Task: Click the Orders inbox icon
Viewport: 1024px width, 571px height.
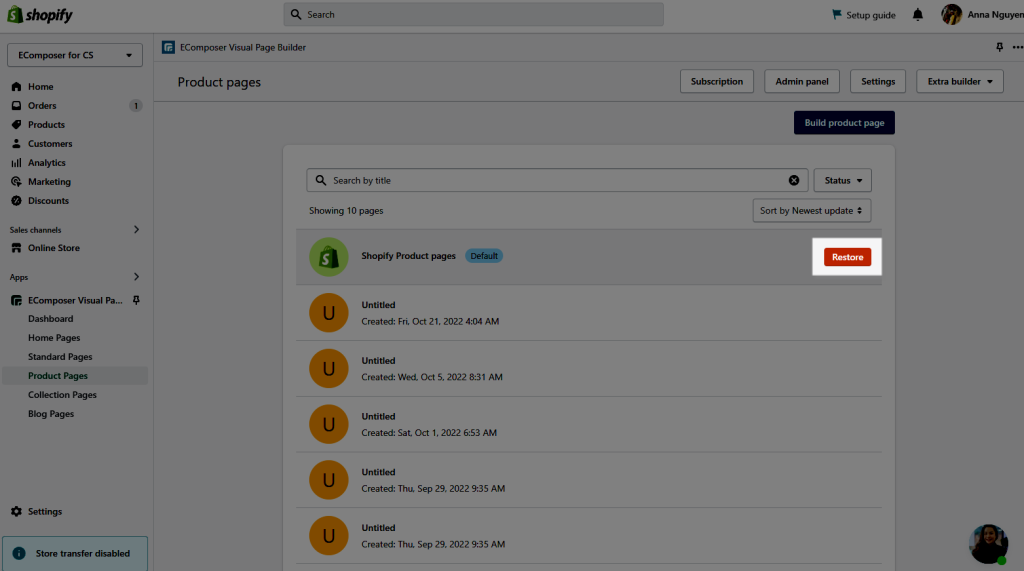Action: [16, 105]
